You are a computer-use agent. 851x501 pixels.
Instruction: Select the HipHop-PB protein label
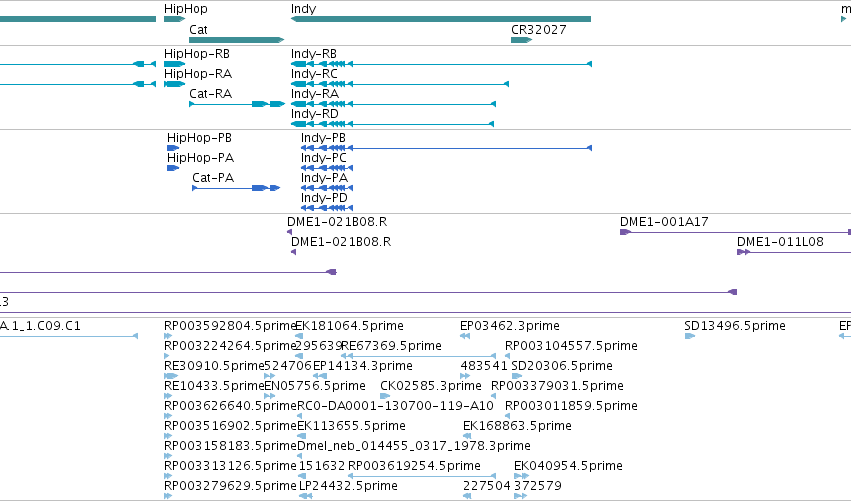tap(199, 138)
